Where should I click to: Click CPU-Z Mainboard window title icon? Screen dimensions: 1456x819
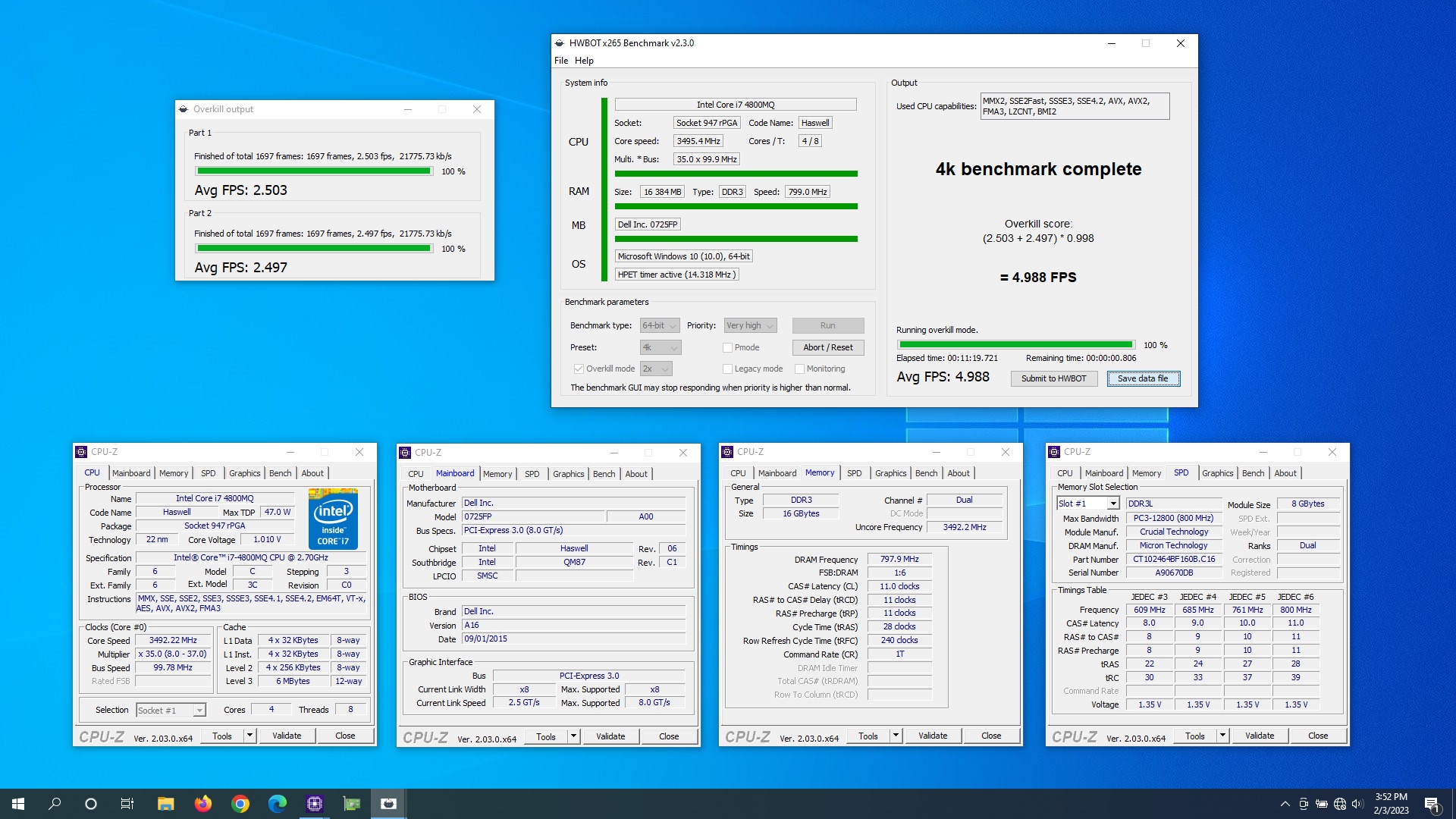coord(405,453)
